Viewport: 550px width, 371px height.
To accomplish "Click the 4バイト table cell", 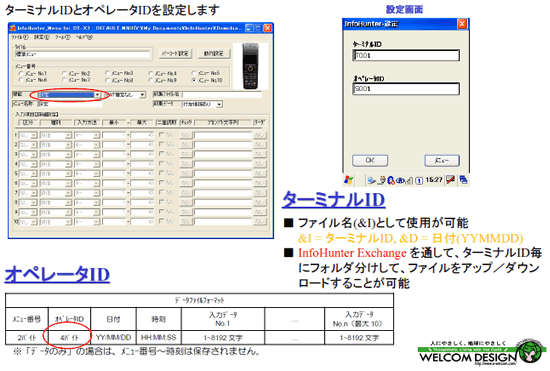I will [x=69, y=338].
